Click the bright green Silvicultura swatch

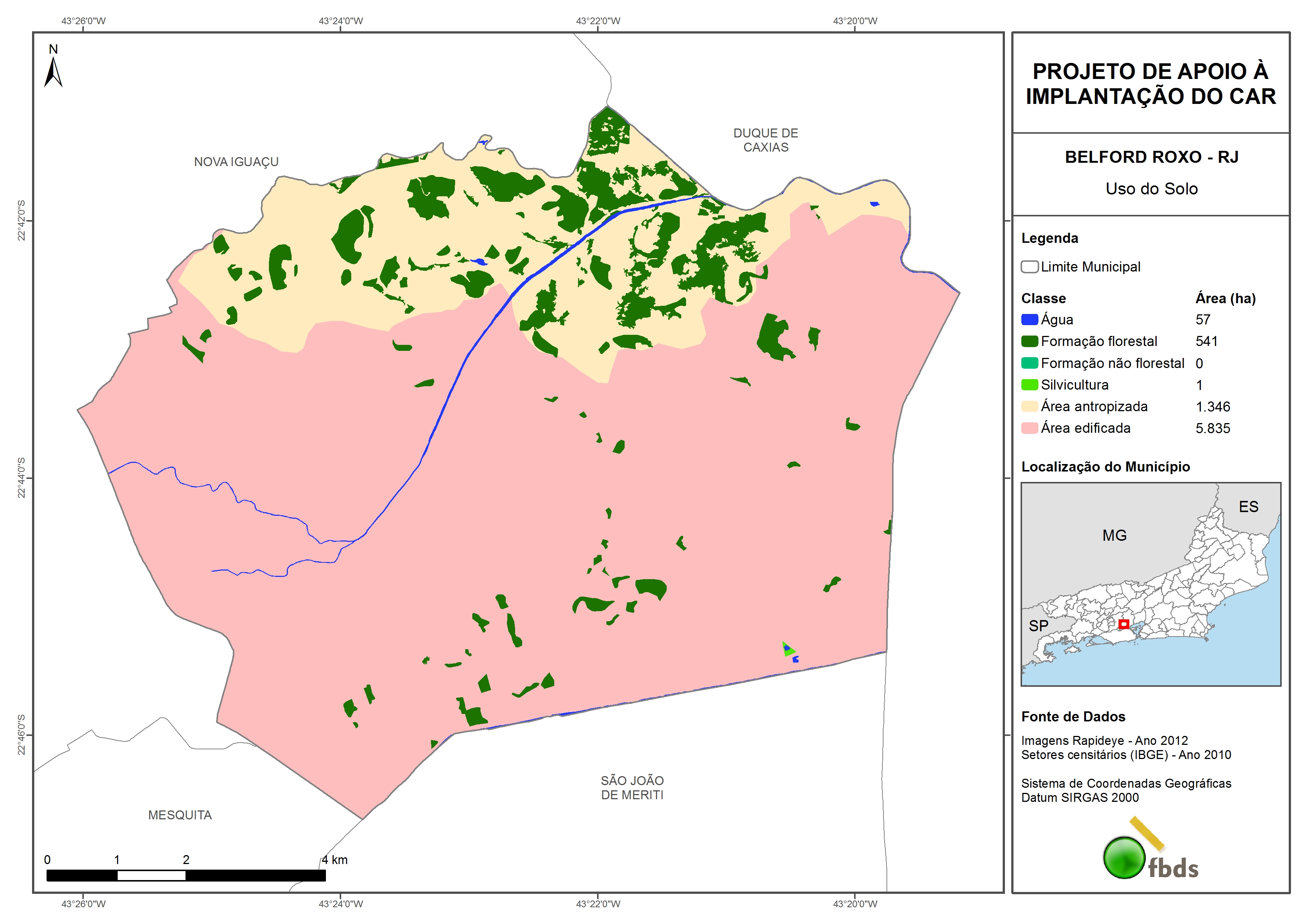tap(1029, 384)
